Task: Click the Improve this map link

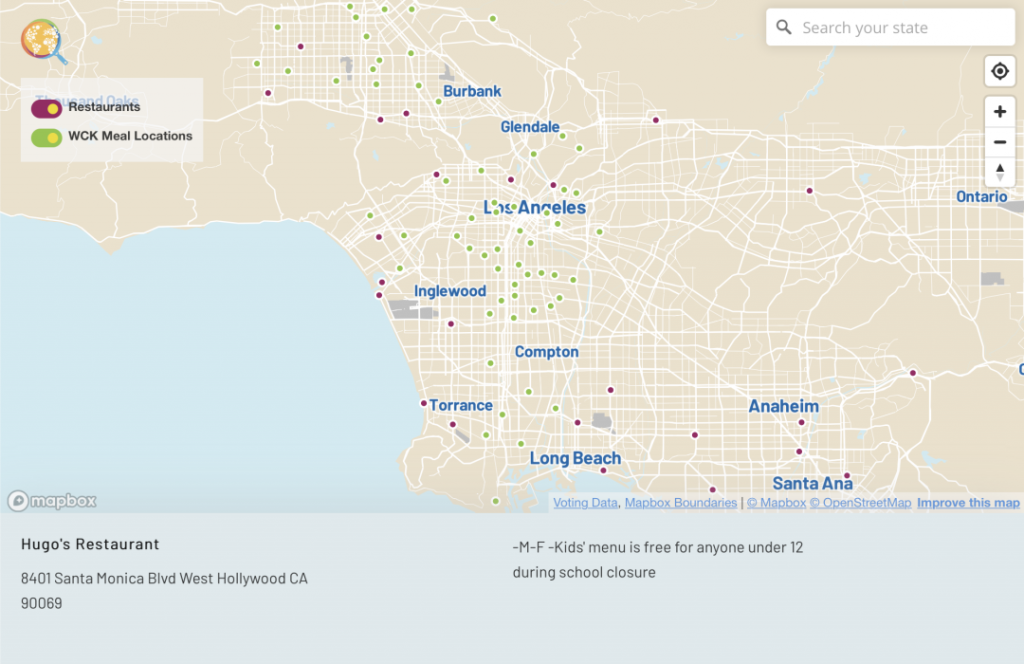Action: pos(968,503)
